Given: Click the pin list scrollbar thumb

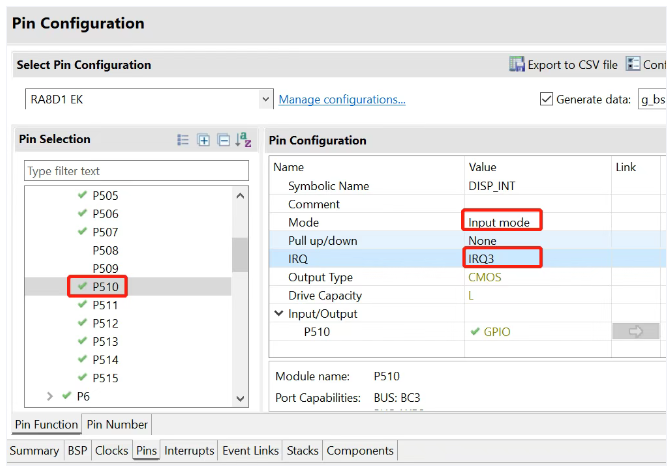Looking at the screenshot, I should tap(240, 255).
